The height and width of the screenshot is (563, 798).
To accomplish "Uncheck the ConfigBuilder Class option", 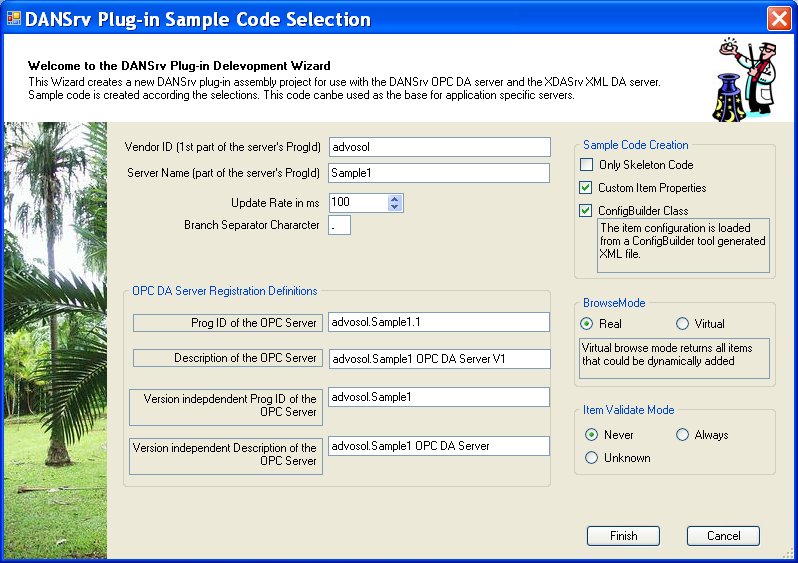I will 586,210.
